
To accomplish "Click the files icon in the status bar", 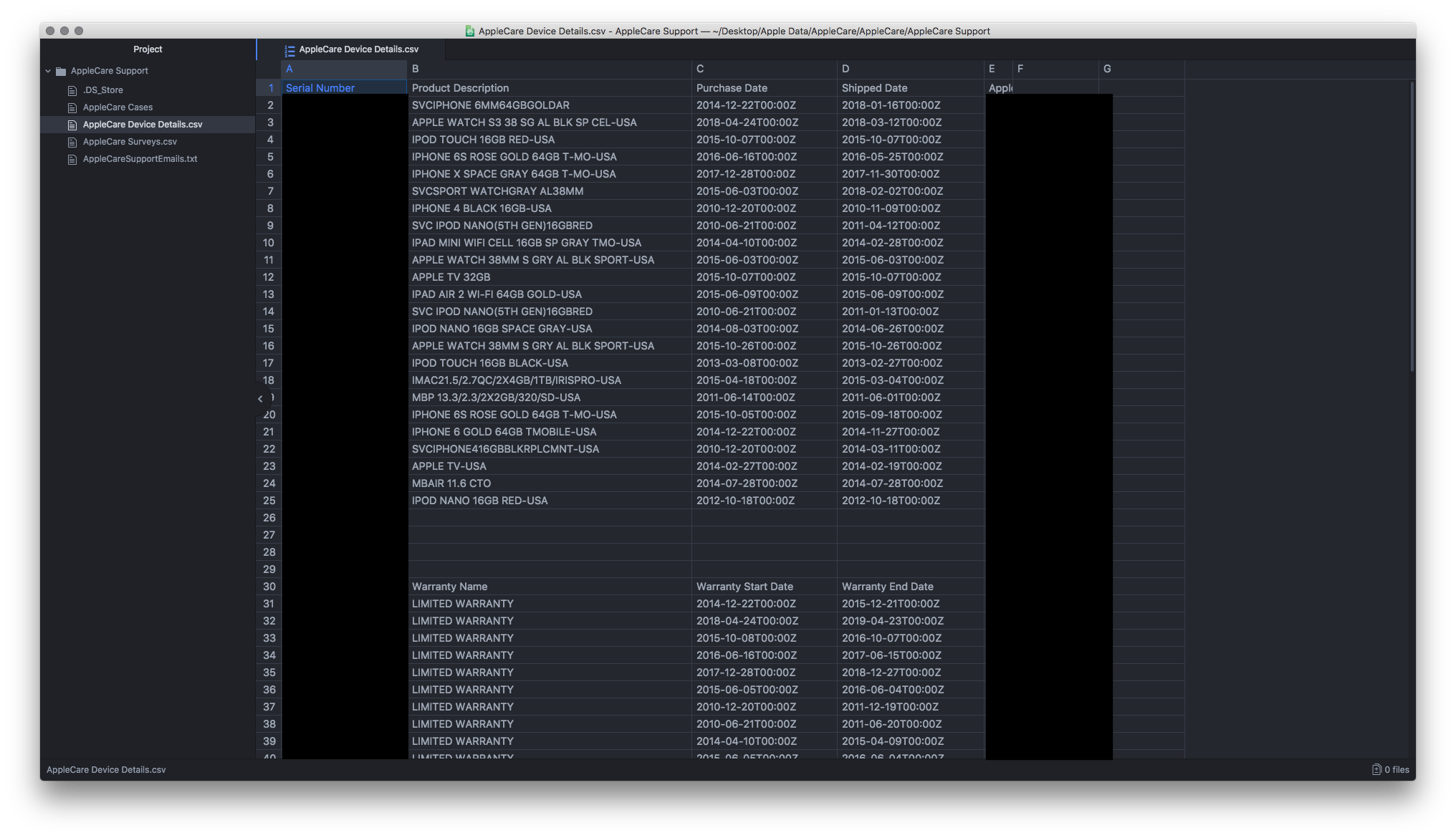I will (1376, 770).
